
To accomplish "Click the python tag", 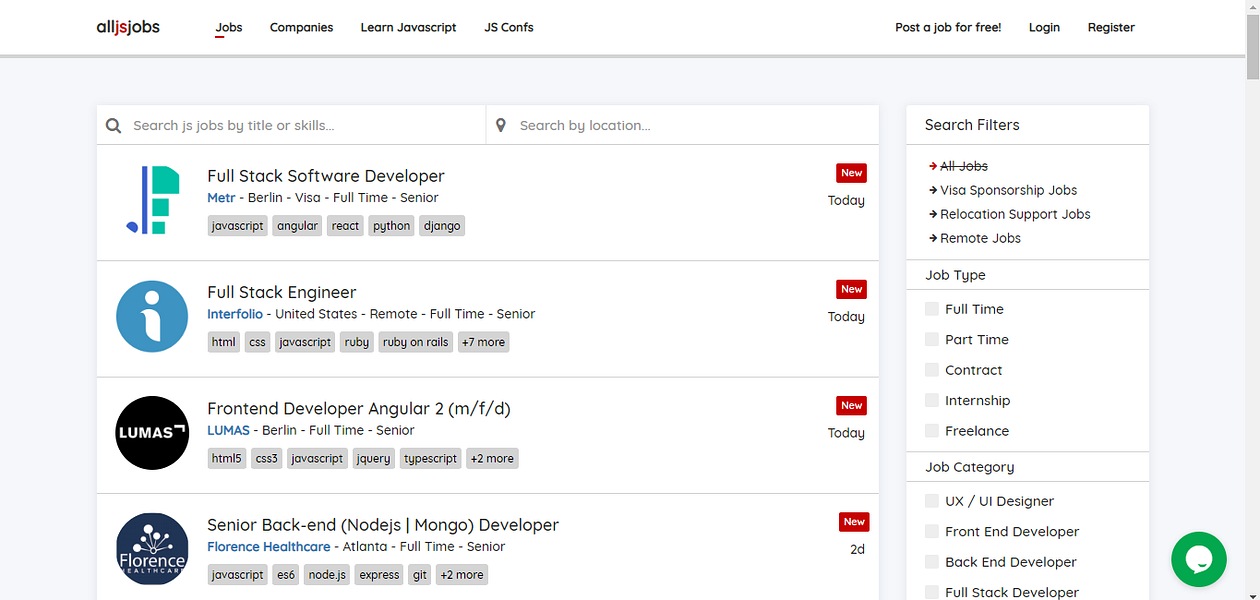I will [x=392, y=226].
